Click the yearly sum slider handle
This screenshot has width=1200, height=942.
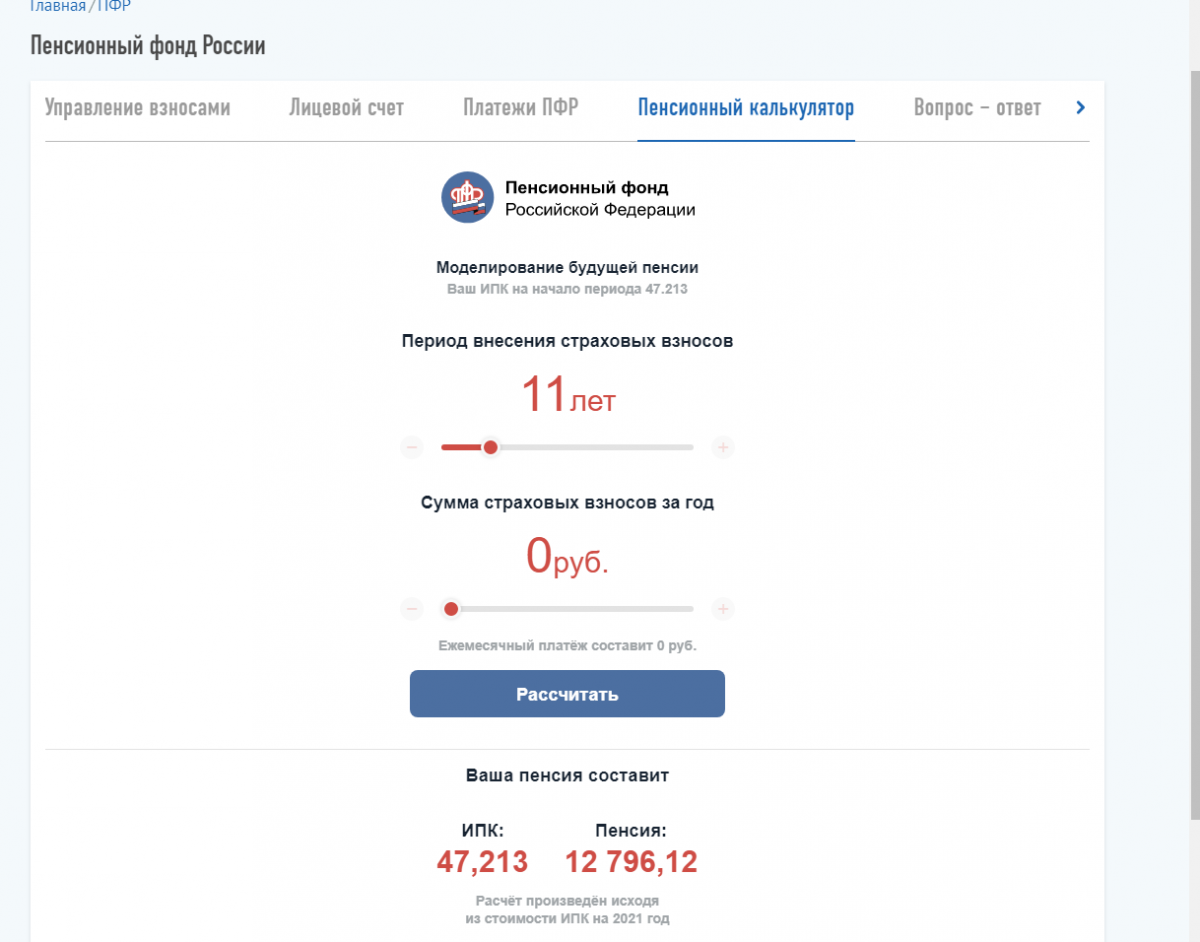[451, 609]
